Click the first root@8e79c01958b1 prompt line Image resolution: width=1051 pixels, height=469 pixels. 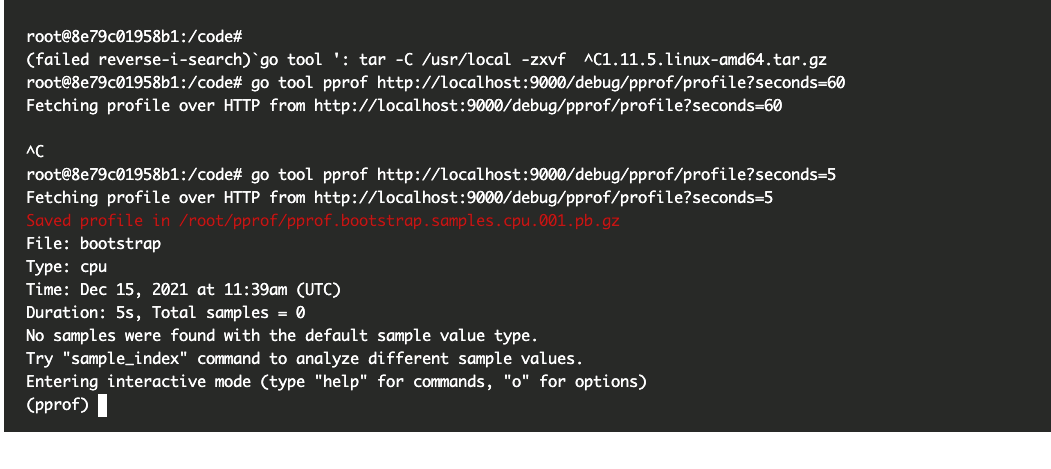pos(134,37)
